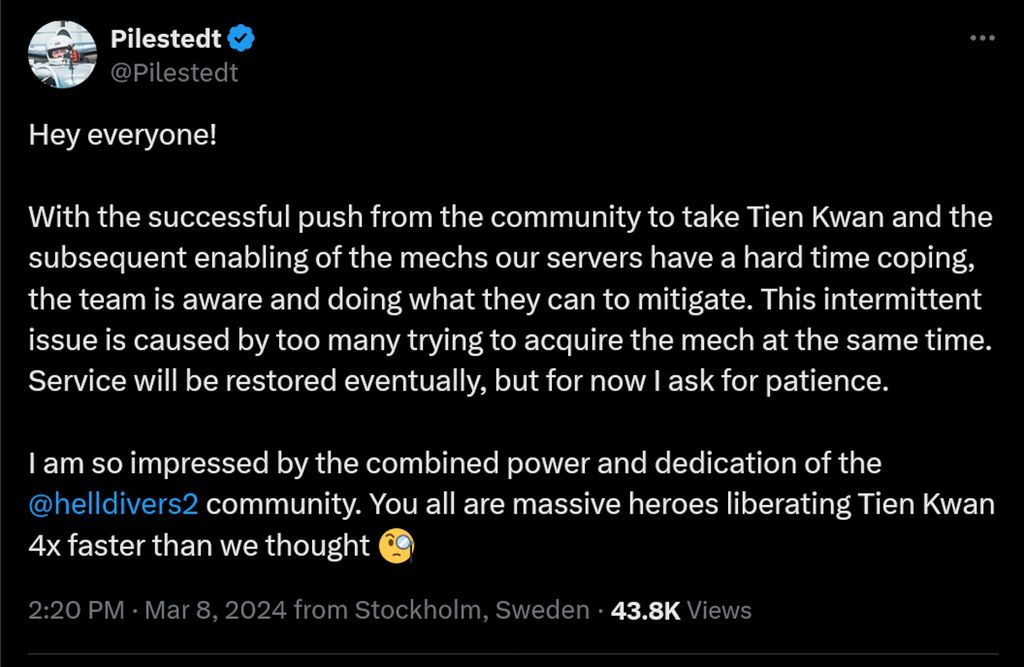Viewport: 1024px width, 667px height.
Task: Click the 43.8K view count
Action: (645, 610)
